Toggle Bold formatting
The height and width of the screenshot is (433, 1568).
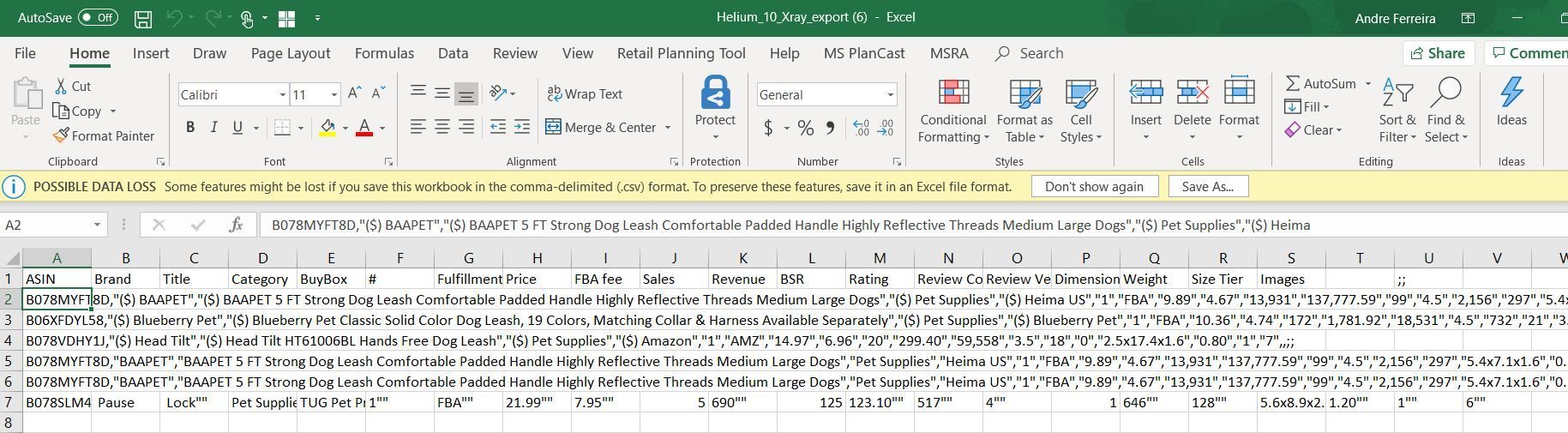190,127
